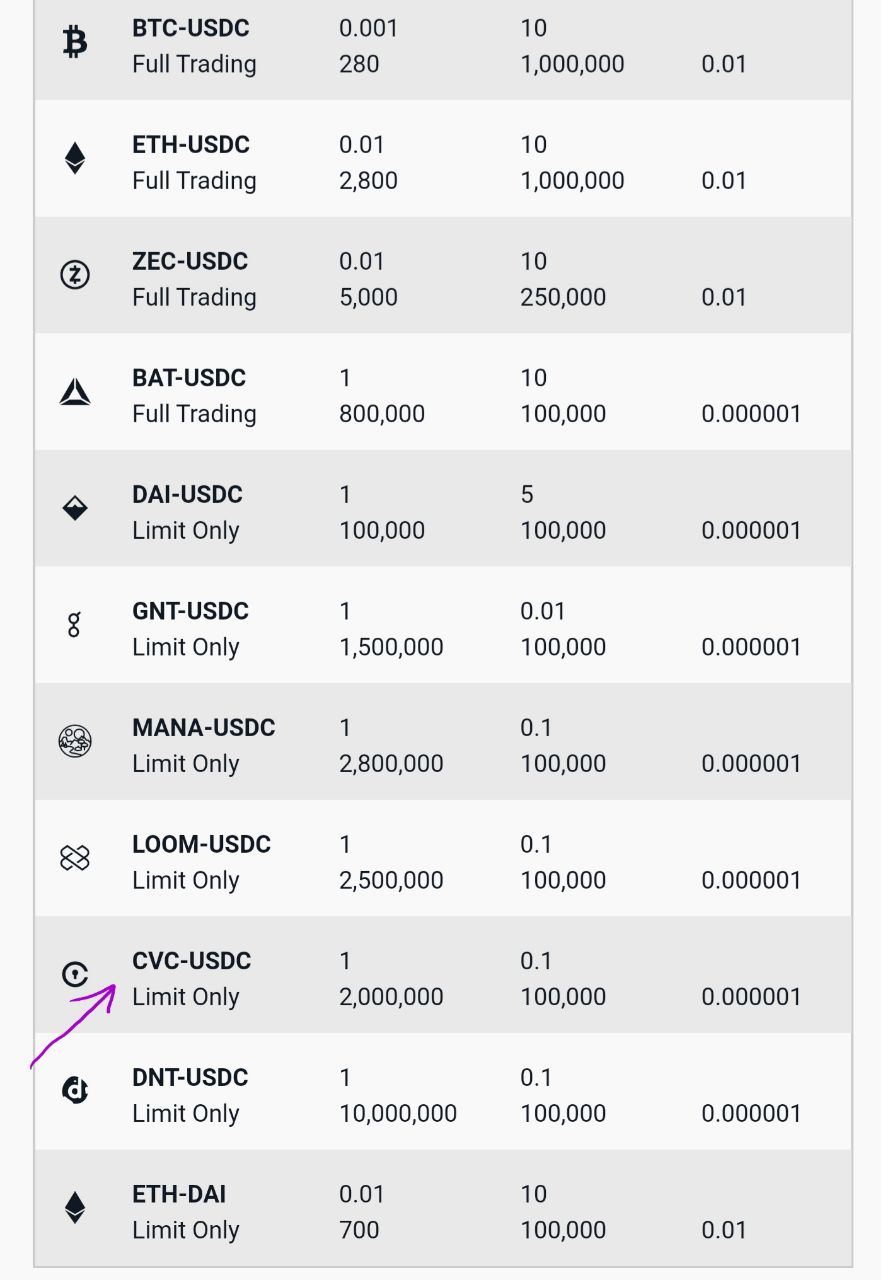Click the Loom icon in LOOM-USDC row
The width and height of the screenshot is (881, 1280).
coord(75,858)
